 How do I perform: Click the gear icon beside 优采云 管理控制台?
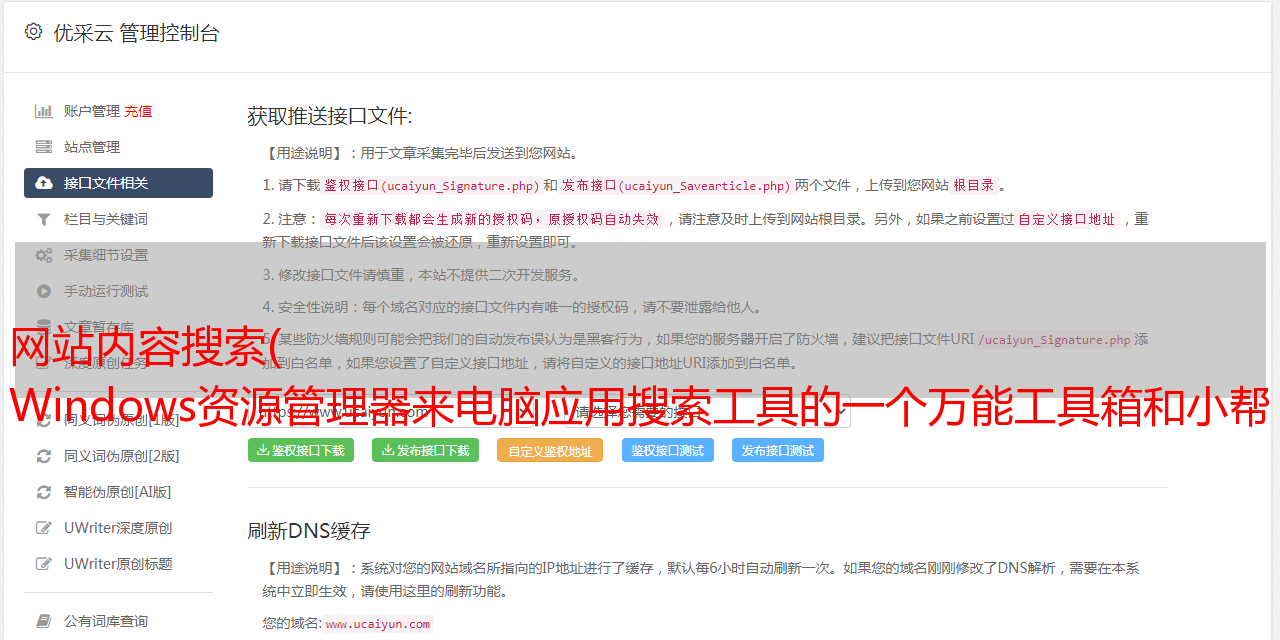tap(34, 32)
